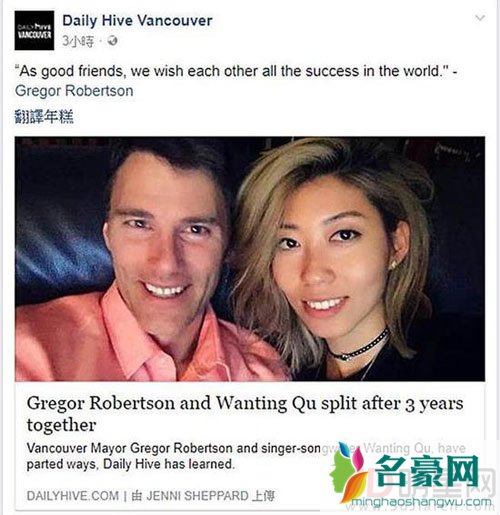Screen dimensions: 500x515
Task: Expand the post options chevron menu
Action: (x=479, y=18)
